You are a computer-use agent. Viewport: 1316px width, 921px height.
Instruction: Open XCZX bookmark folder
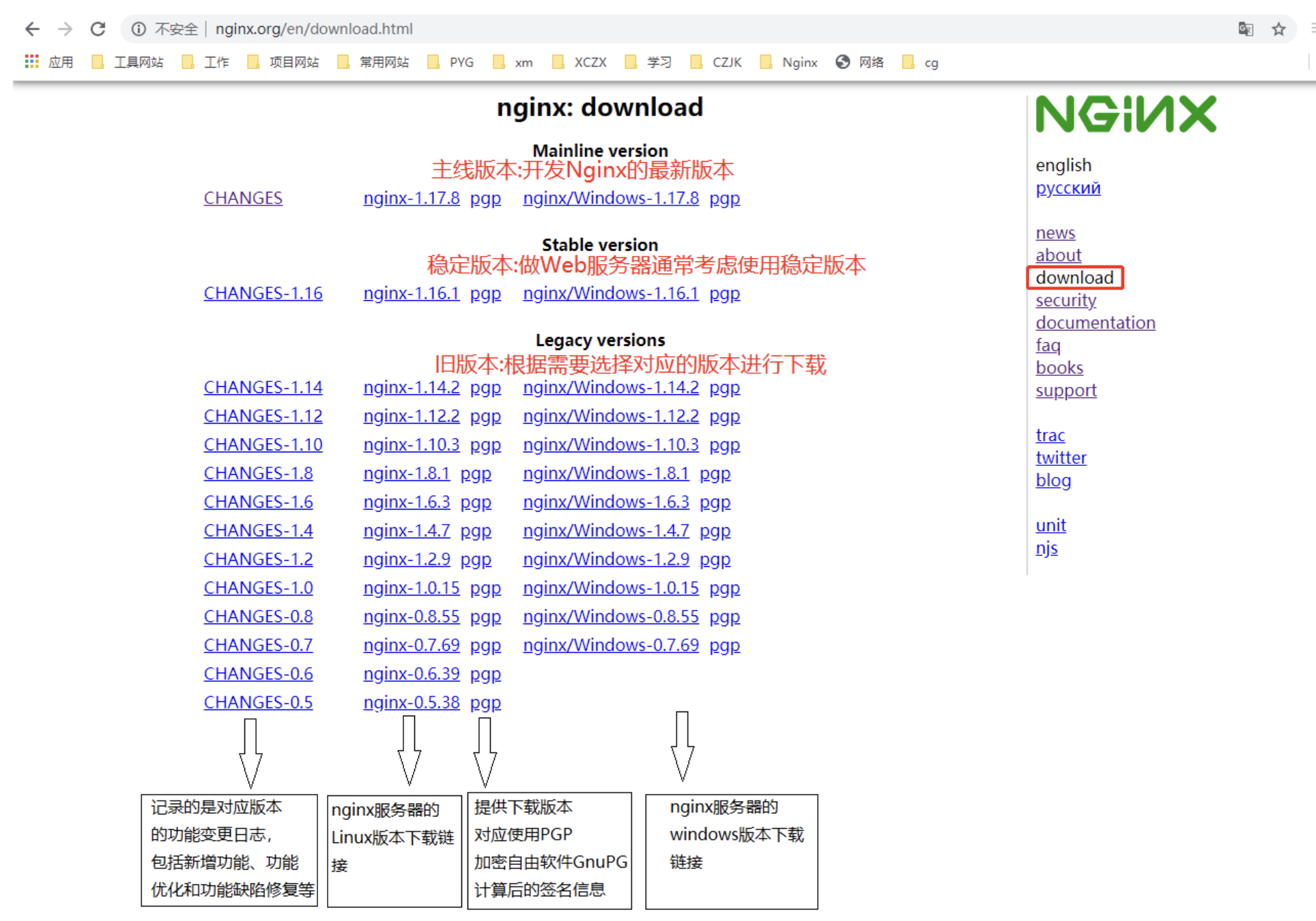tap(580, 62)
